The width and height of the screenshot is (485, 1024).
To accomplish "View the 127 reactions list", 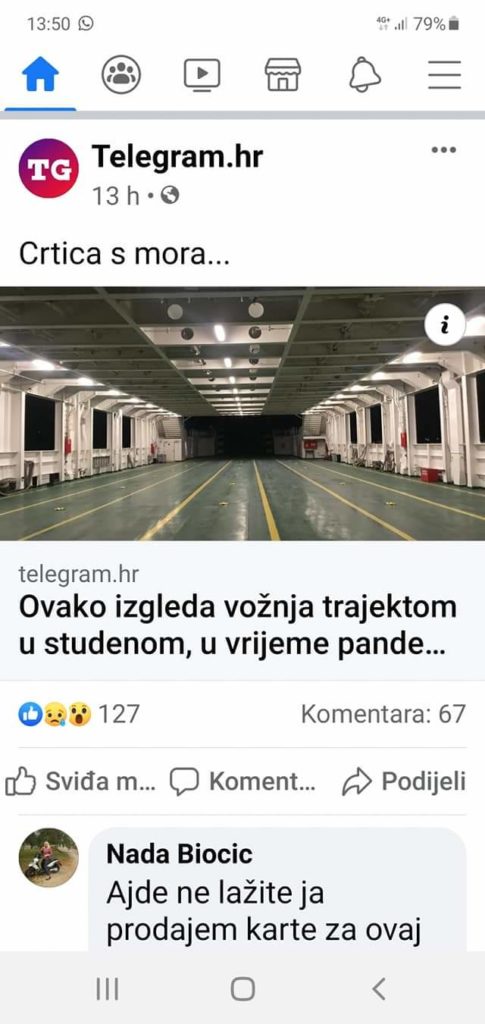I will 78,714.
